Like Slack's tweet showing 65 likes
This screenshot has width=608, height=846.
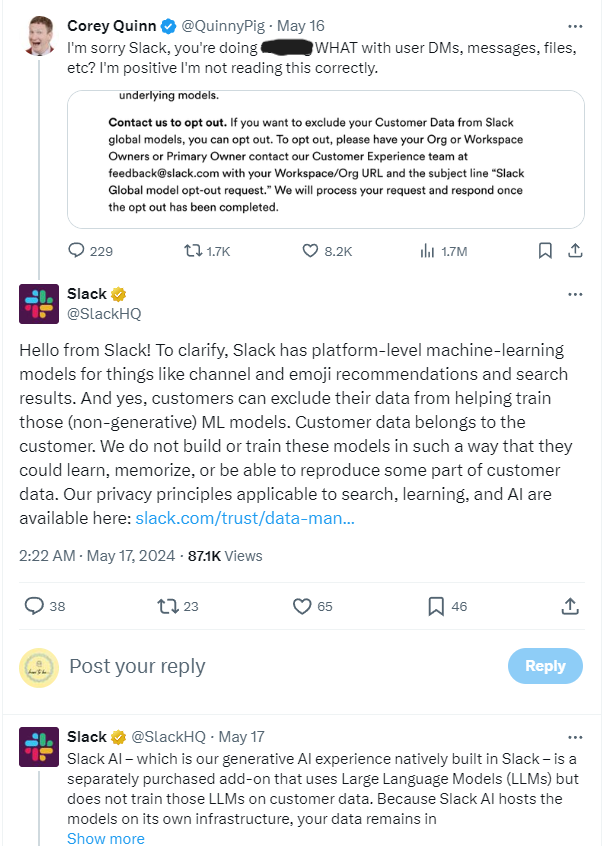312,606
